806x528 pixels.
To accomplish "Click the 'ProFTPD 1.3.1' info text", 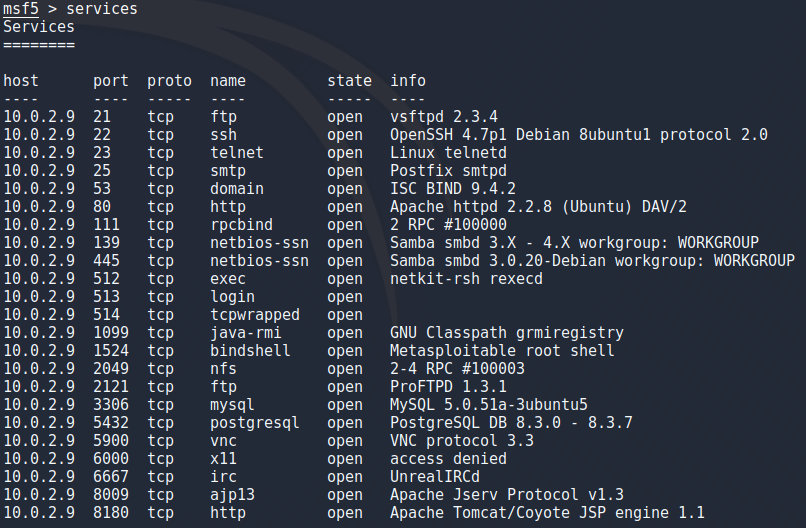I will [x=448, y=387].
